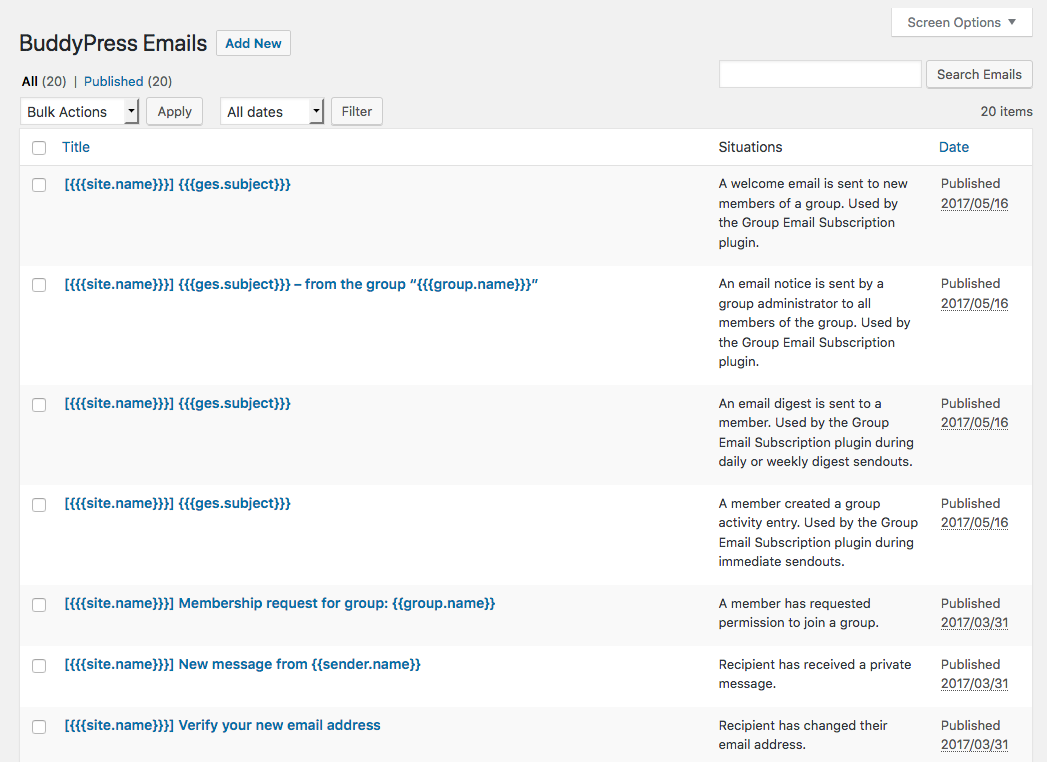Screen dimensions: 1047x762
Task: Sort the table by Title column
Action: (x=75, y=147)
